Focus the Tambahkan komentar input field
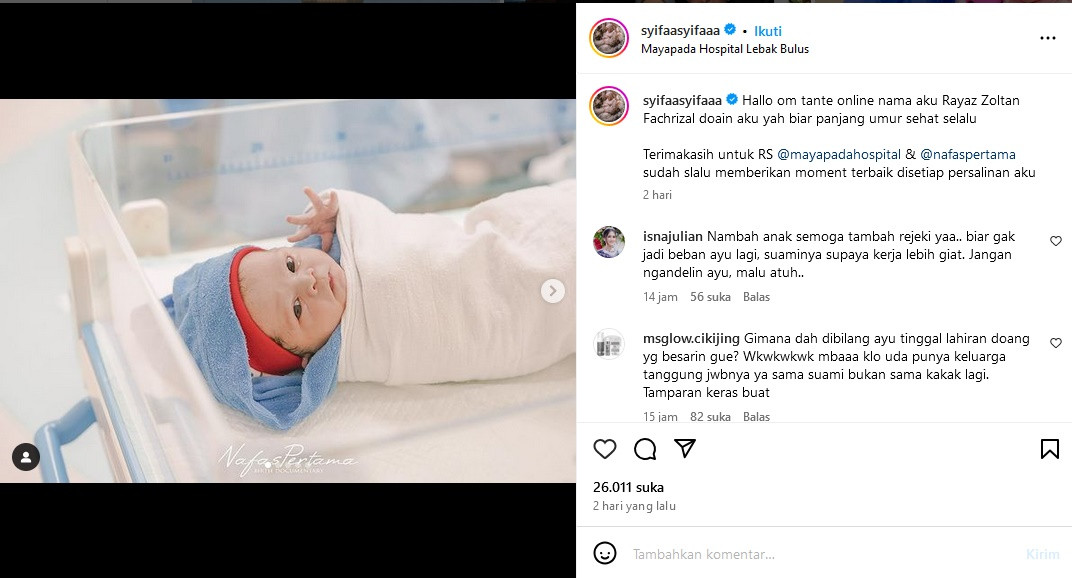1072x578 pixels. pyautogui.click(x=820, y=554)
